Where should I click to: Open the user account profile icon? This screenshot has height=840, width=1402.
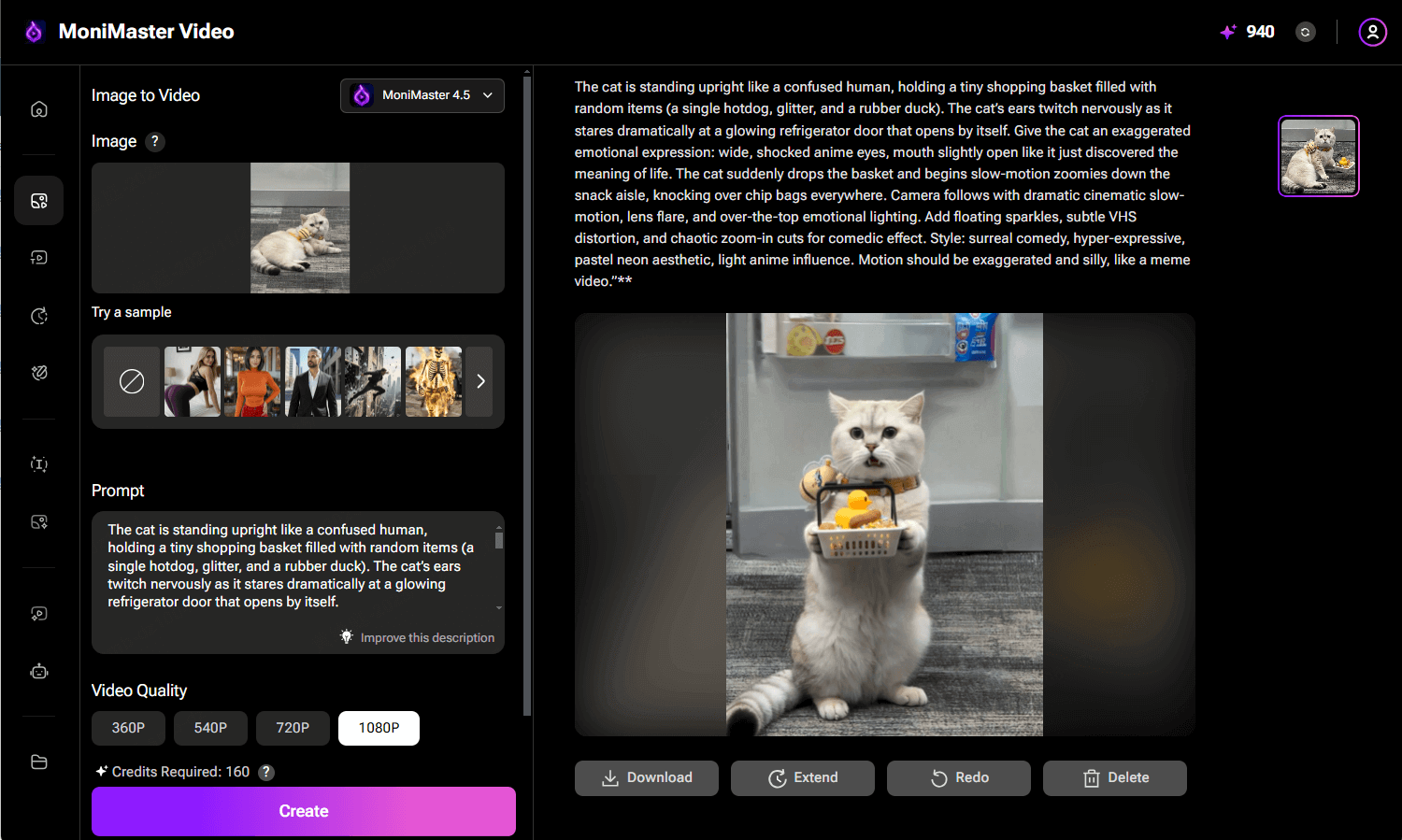[x=1372, y=31]
